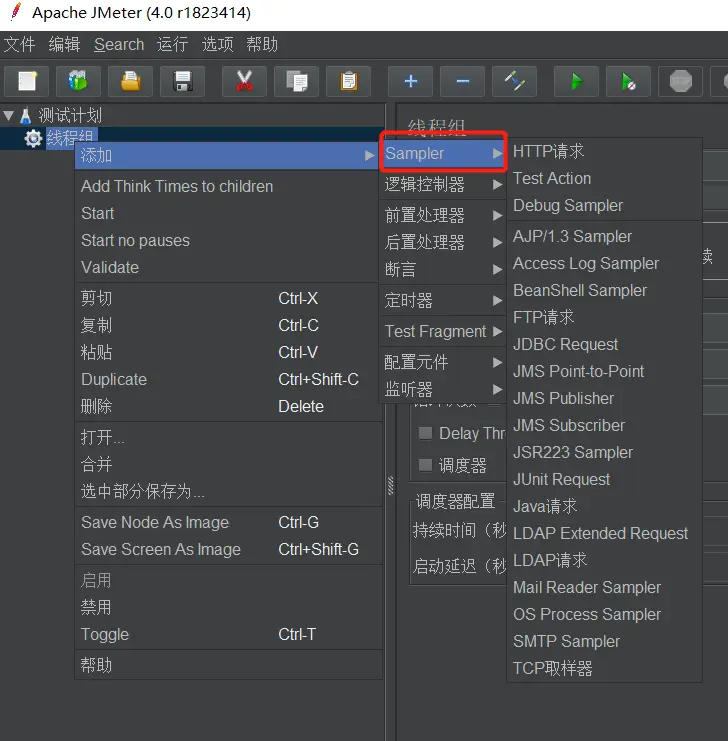This screenshot has width=728, height=741.
Task: Click the test plan flask icon
Action: (26, 115)
